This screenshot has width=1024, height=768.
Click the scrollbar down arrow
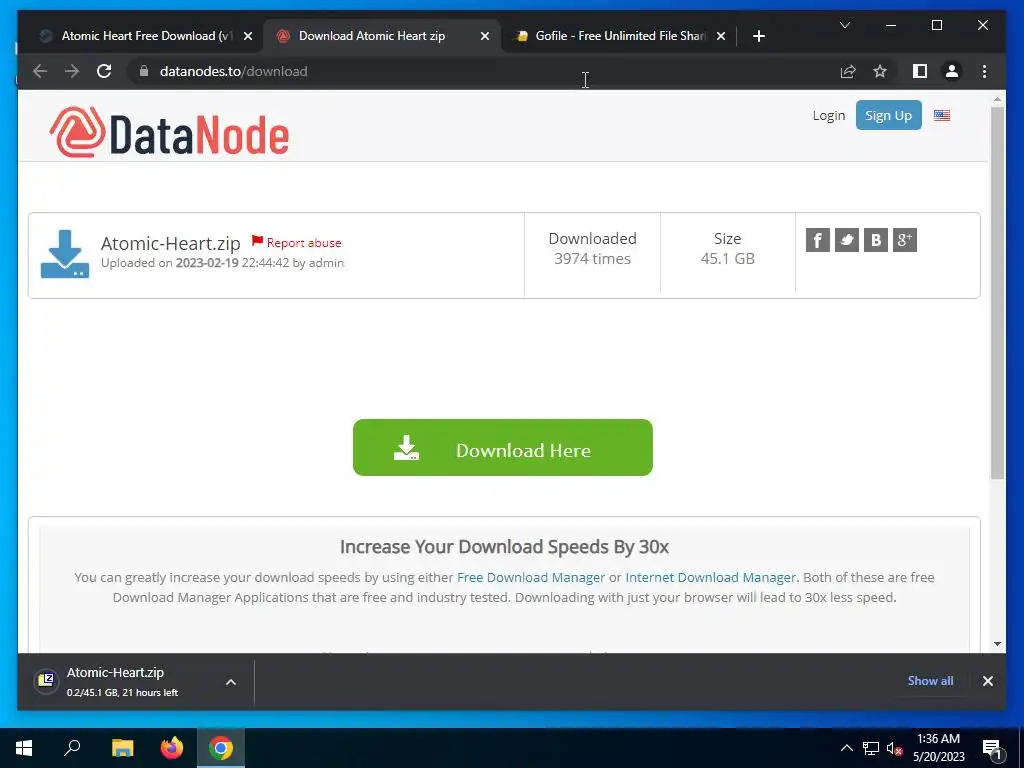point(997,644)
